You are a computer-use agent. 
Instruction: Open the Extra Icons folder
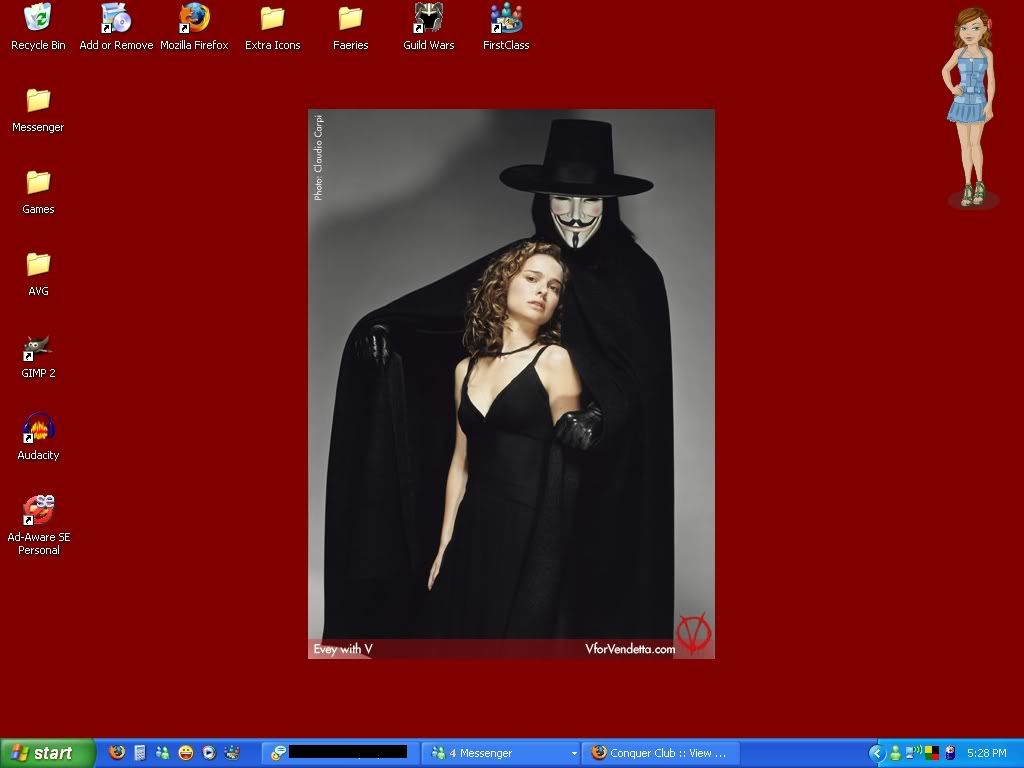coord(272,19)
